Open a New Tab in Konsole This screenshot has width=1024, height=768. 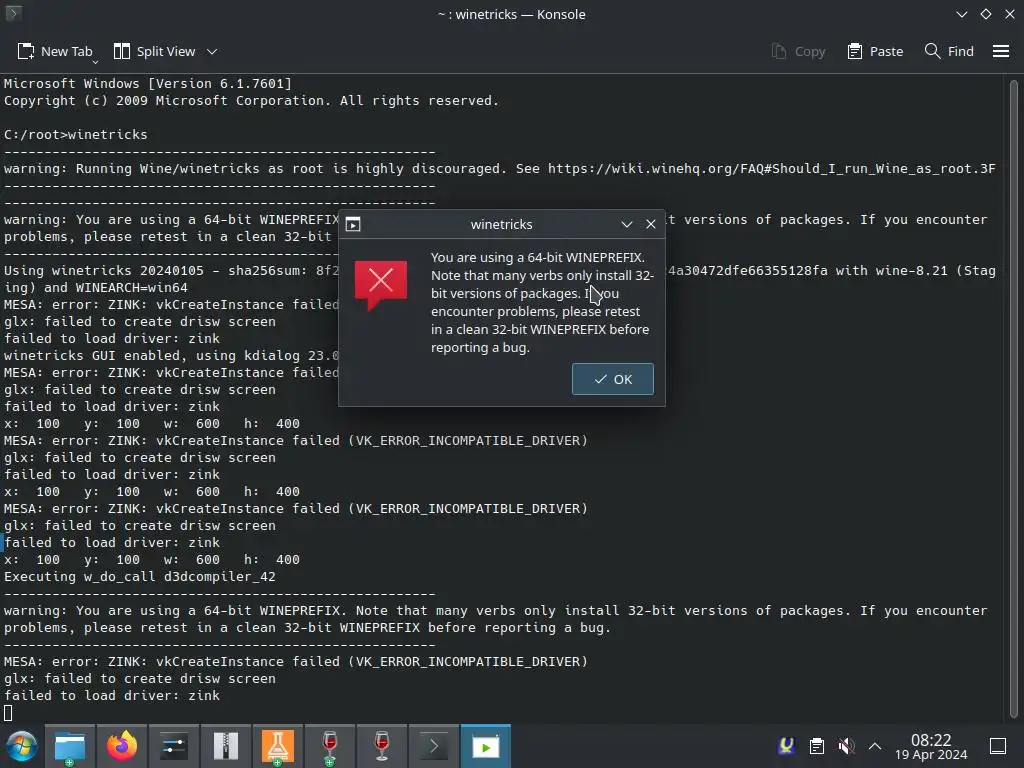pyautogui.click(x=55, y=51)
